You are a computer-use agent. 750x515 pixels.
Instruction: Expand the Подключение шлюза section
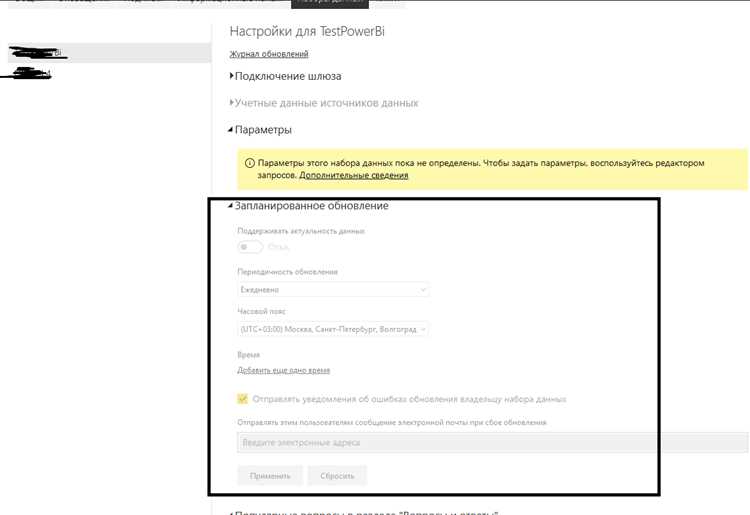click(x=286, y=76)
